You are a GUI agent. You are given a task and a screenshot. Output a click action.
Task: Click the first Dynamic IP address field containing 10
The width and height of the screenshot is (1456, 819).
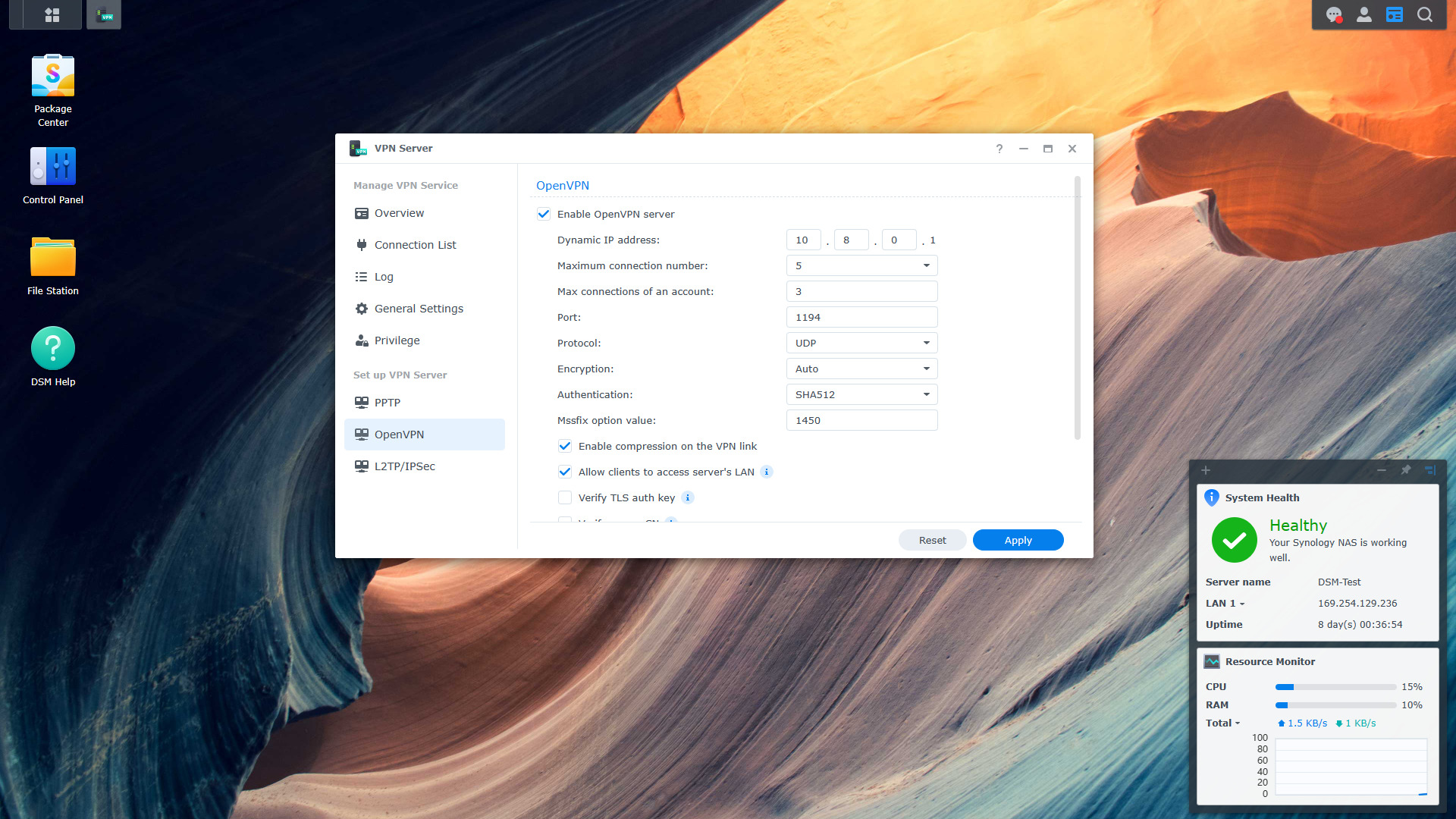coord(804,240)
